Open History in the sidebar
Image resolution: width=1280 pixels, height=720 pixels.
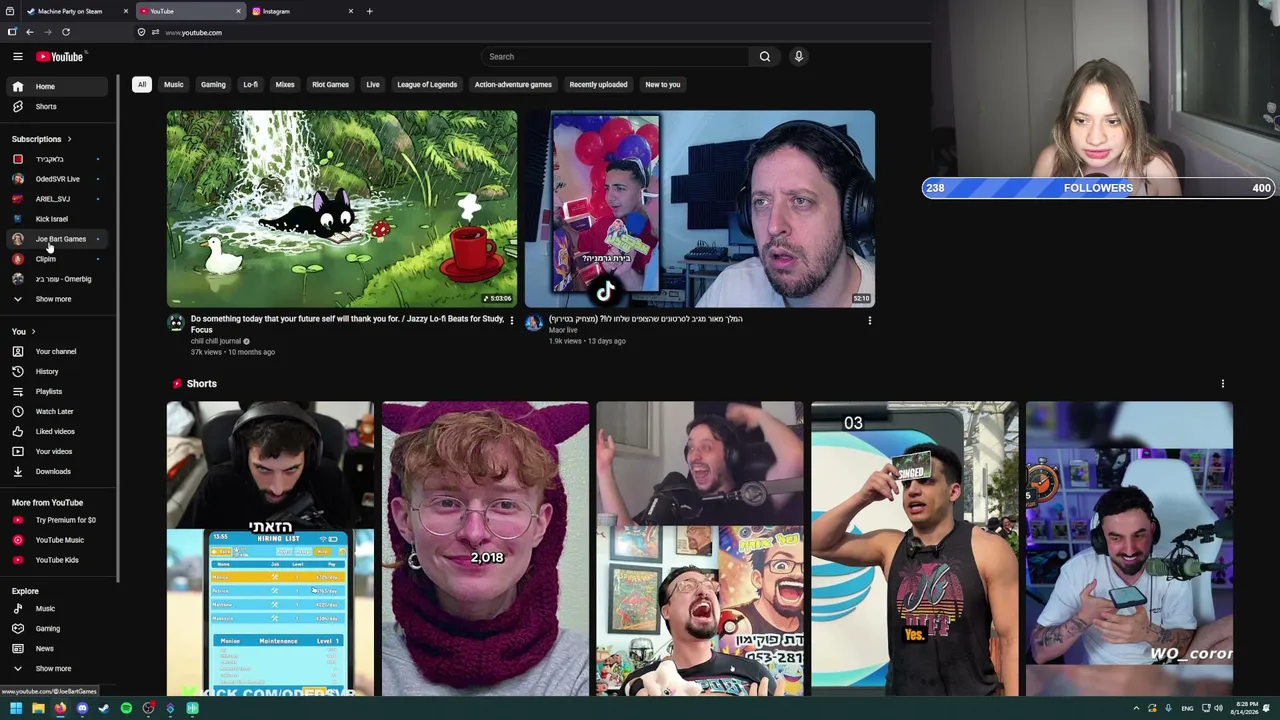[x=56, y=371]
